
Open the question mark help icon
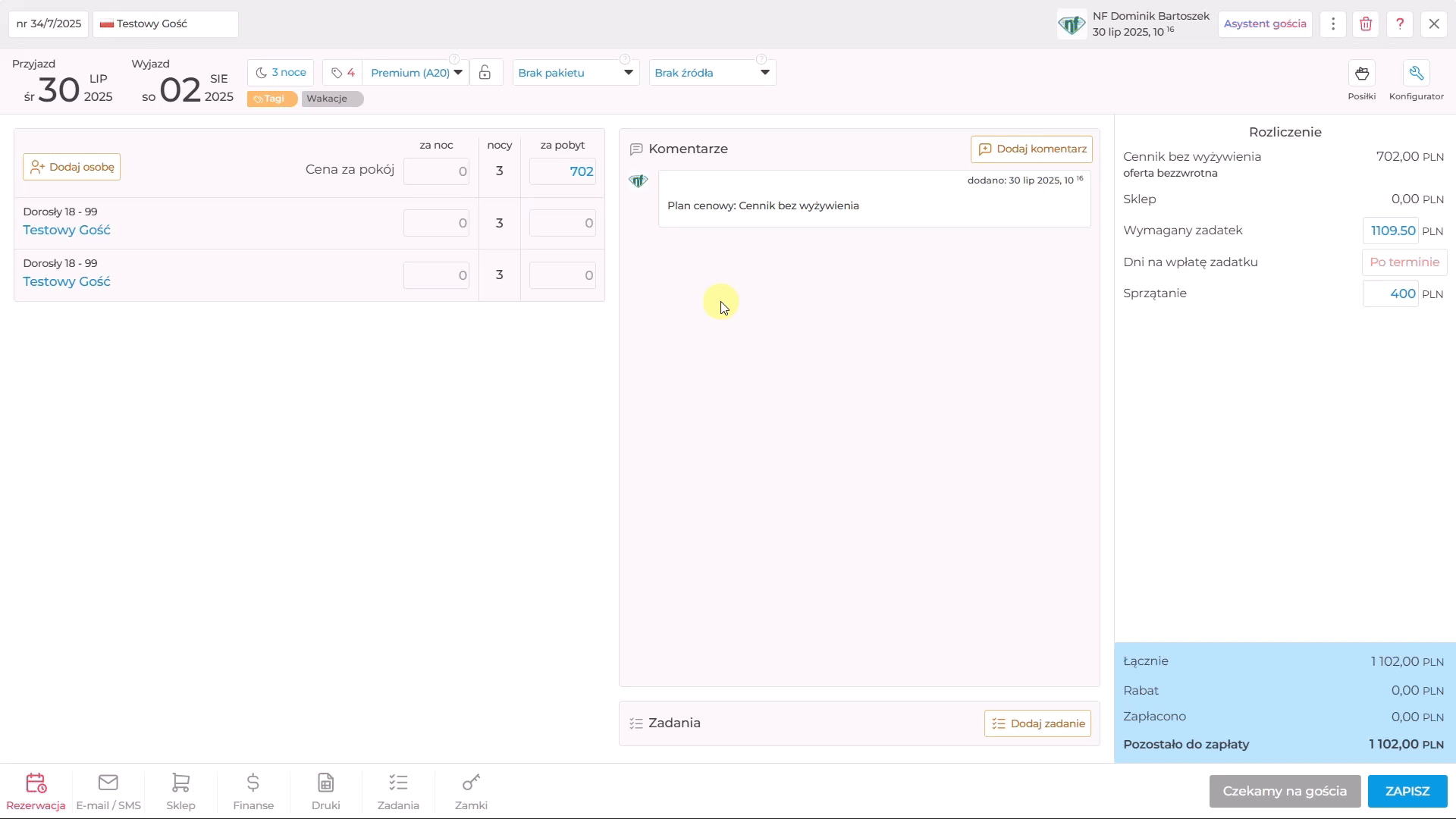tap(1400, 24)
